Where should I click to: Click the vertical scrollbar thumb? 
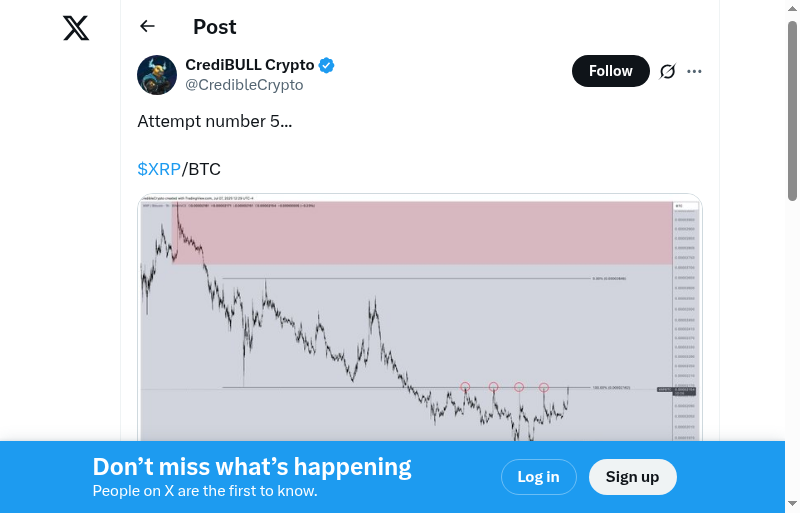pos(792,110)
